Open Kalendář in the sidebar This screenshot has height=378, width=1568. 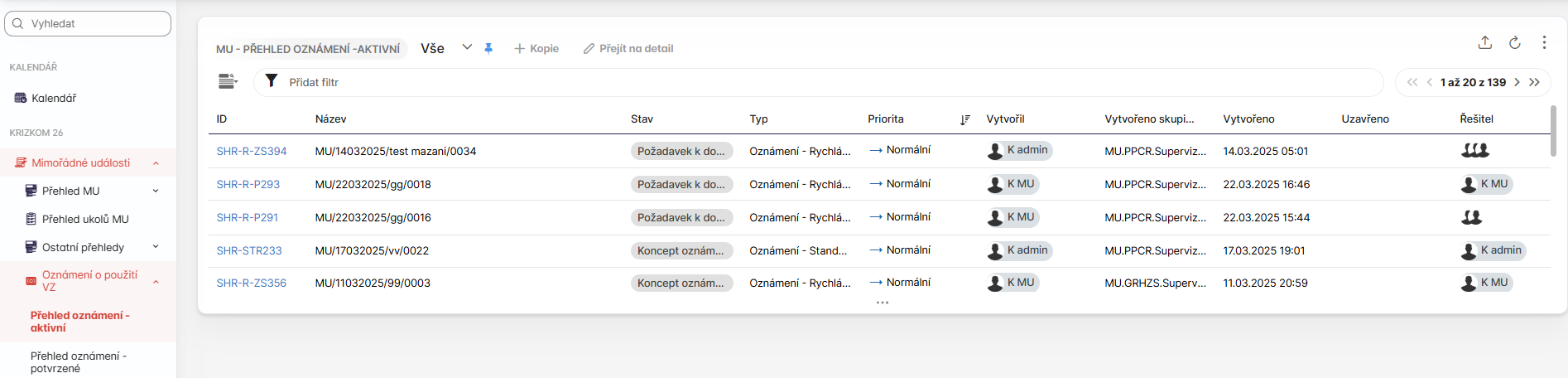(53, 98)
